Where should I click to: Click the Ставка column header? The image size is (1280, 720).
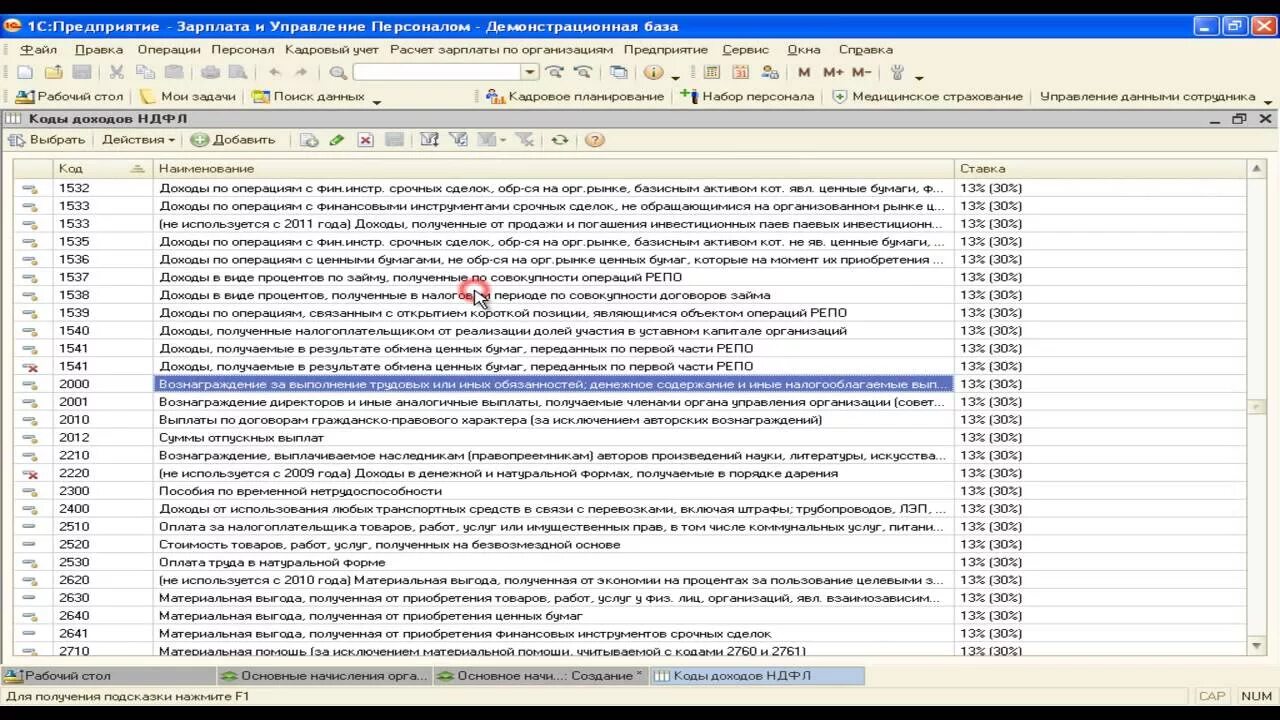coord(1100,168)
